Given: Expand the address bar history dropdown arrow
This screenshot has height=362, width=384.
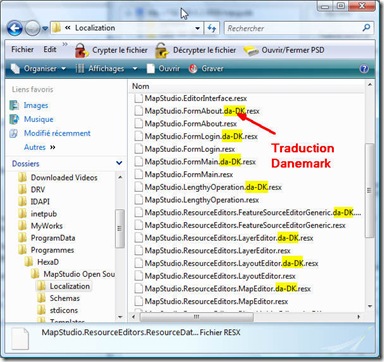Looking at the screenshot, I should 198,28.
